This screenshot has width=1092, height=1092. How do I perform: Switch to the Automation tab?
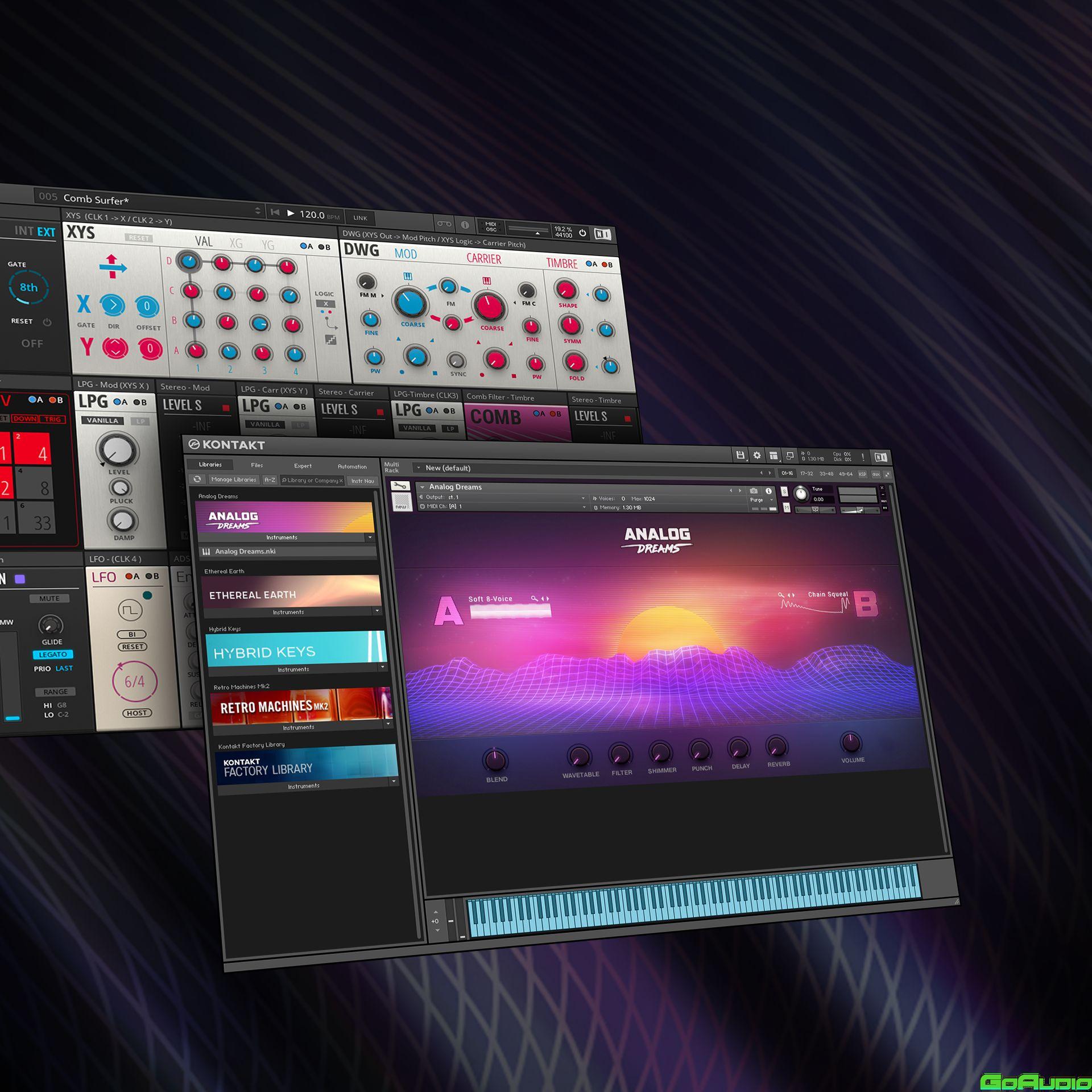click(352, 466)
